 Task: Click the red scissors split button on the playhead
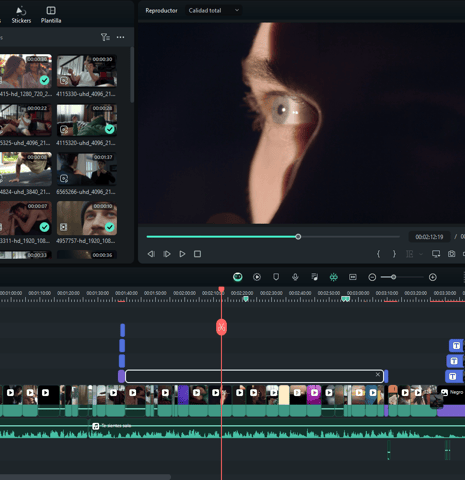(x=221, y=327)
